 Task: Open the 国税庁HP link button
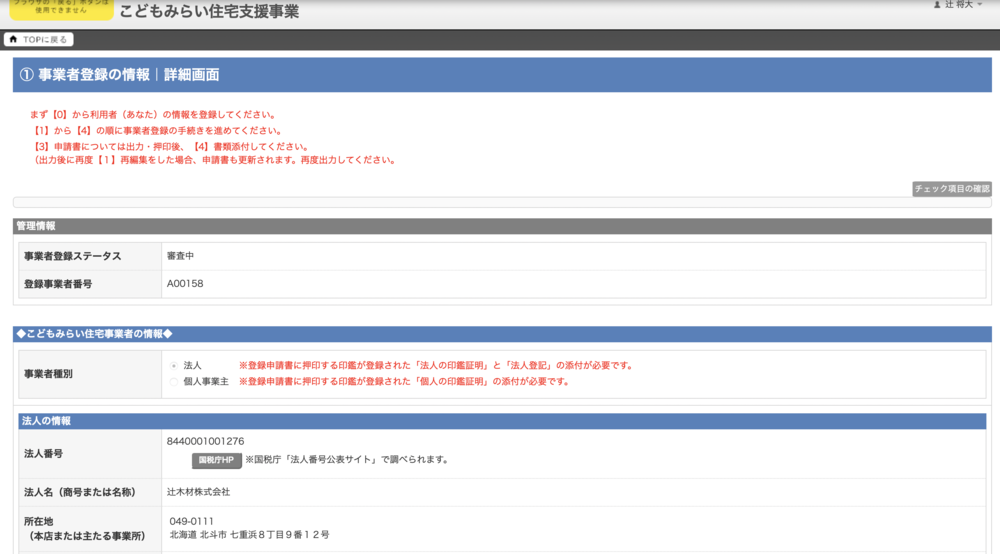point(216,460)
